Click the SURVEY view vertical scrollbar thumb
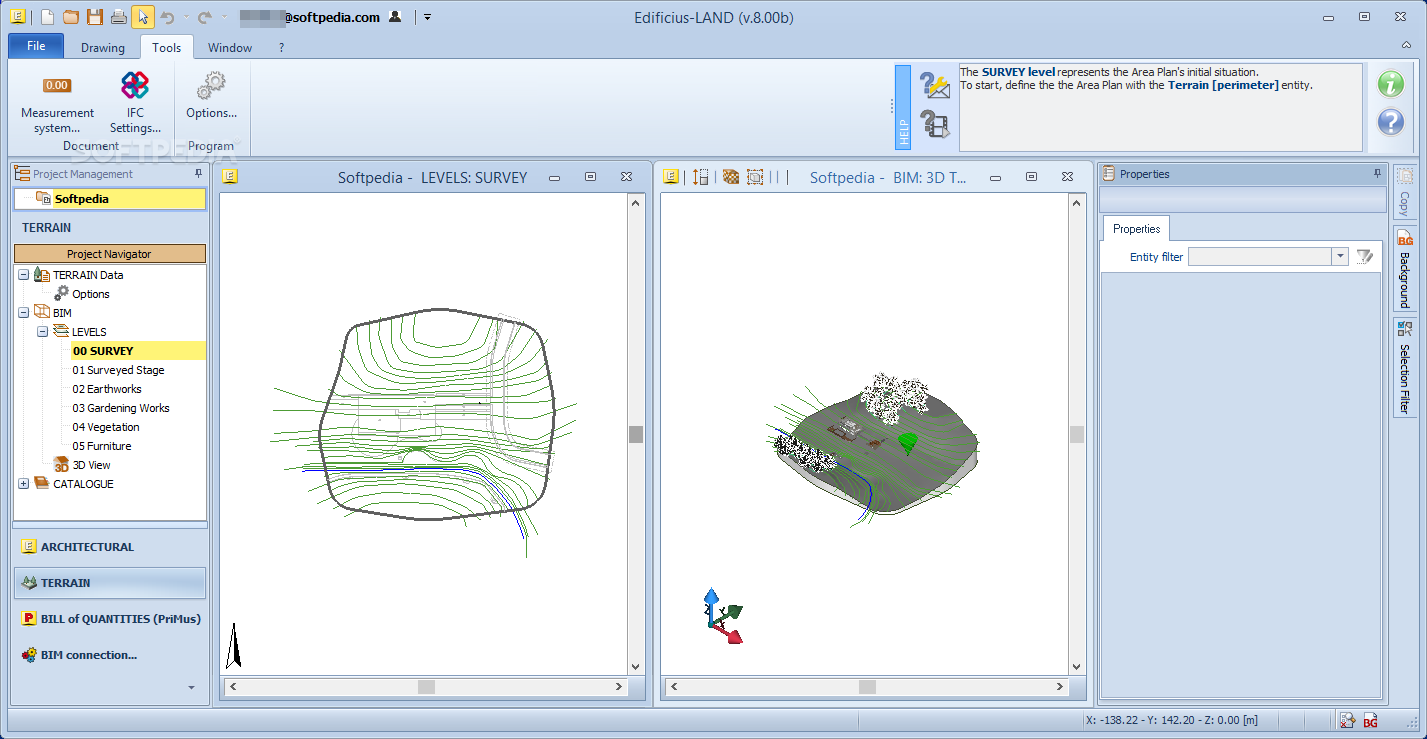The width and height of the screenshot is (1427, 739). tap(635, 434)
